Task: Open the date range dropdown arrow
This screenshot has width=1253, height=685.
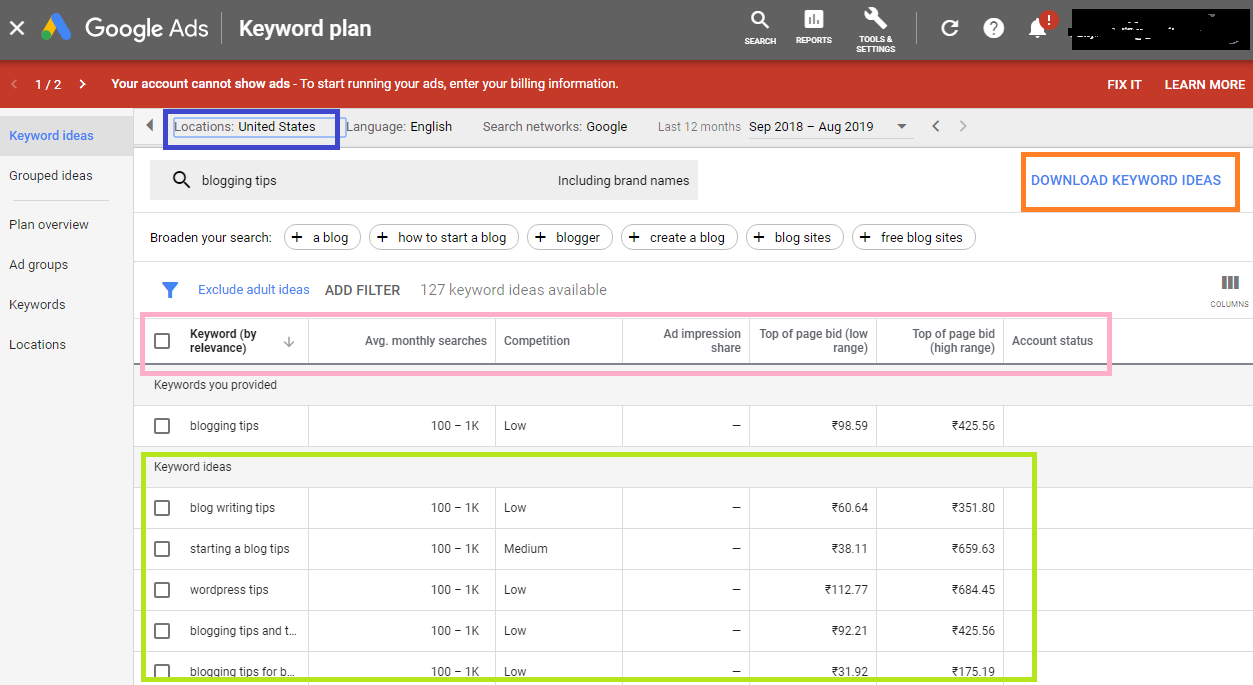Action: (x=901, y=126)
